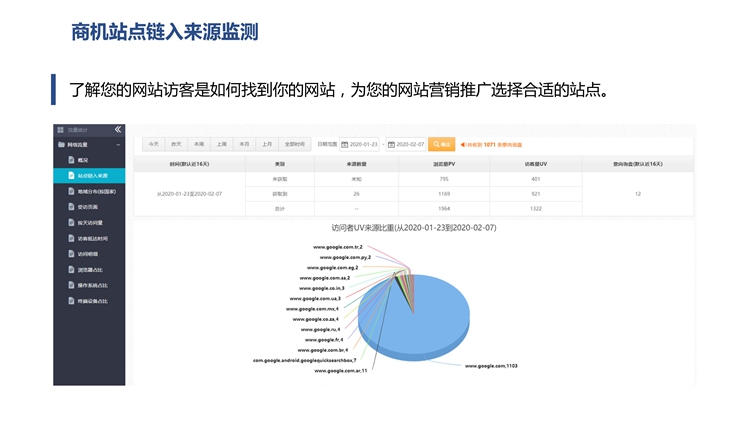The height and width of the screenshot is (422, 750).
Task: Select 全部时间 time range button
Action: (x=293, y=144)
